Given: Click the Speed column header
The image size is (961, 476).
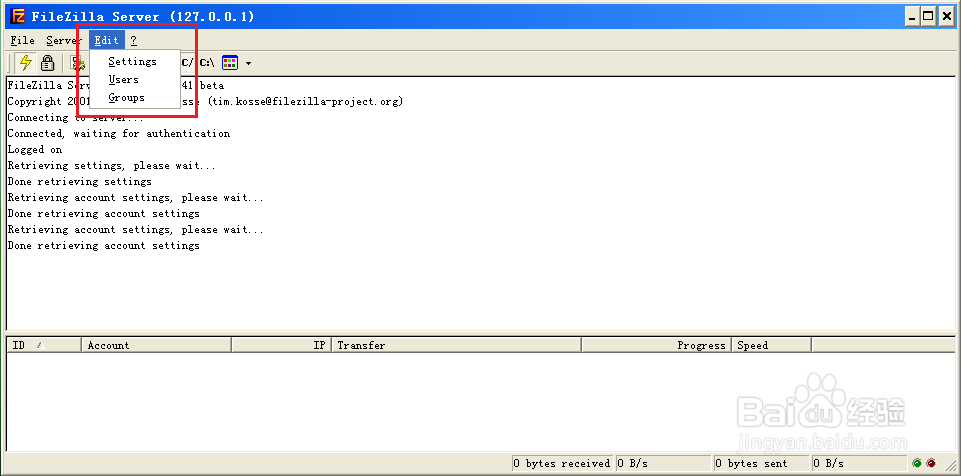Looking at the screenshot, I should pos(772,346).
